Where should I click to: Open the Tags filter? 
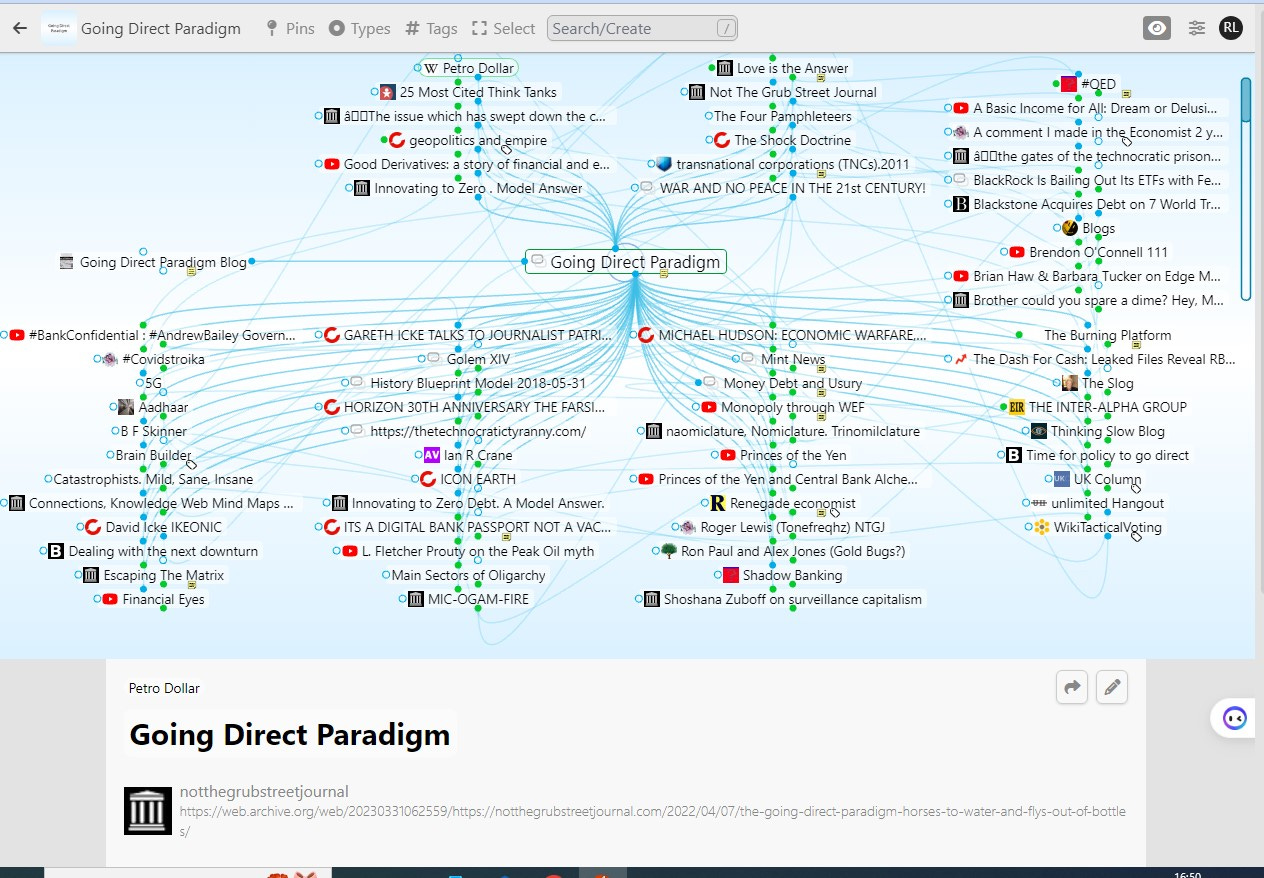[431, 29]
